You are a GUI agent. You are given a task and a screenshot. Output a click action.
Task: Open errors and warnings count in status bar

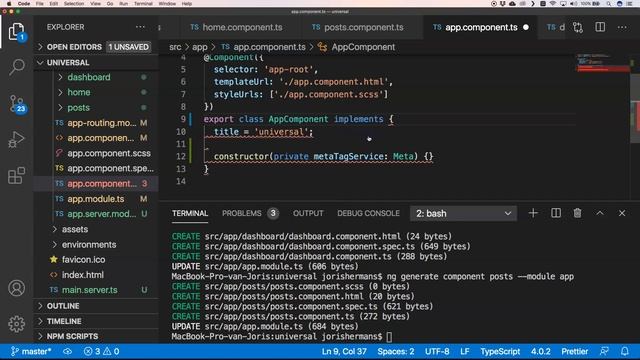(102, 351)
